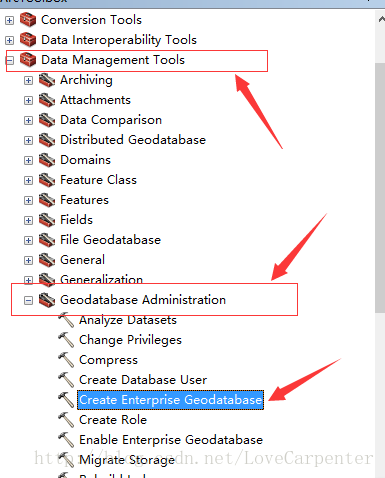The image size is (385, 478).
Task: Select the Data Management Tools label
Action: (113, 60)
